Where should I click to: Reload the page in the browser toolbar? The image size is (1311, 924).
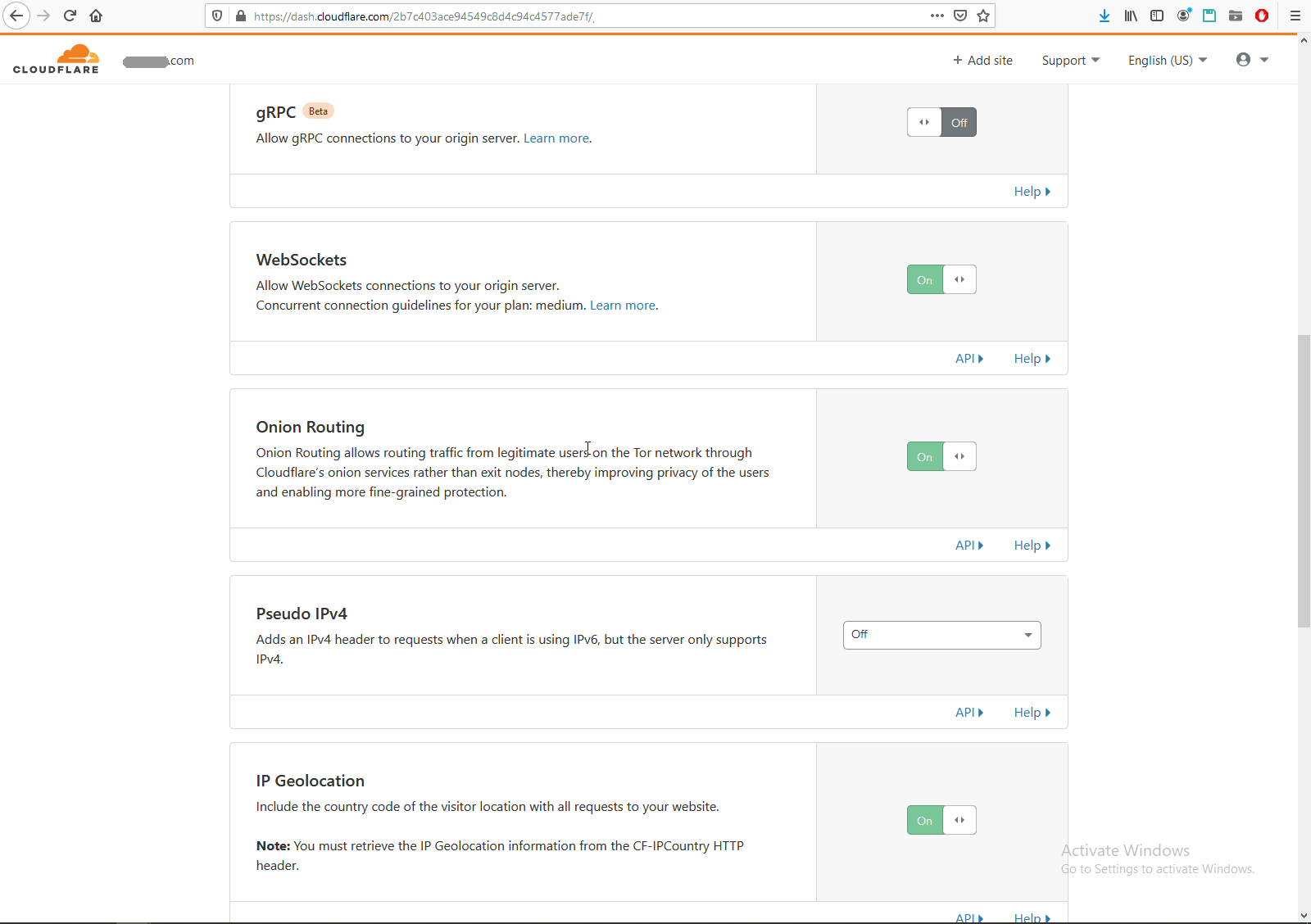tap(70, 16)
